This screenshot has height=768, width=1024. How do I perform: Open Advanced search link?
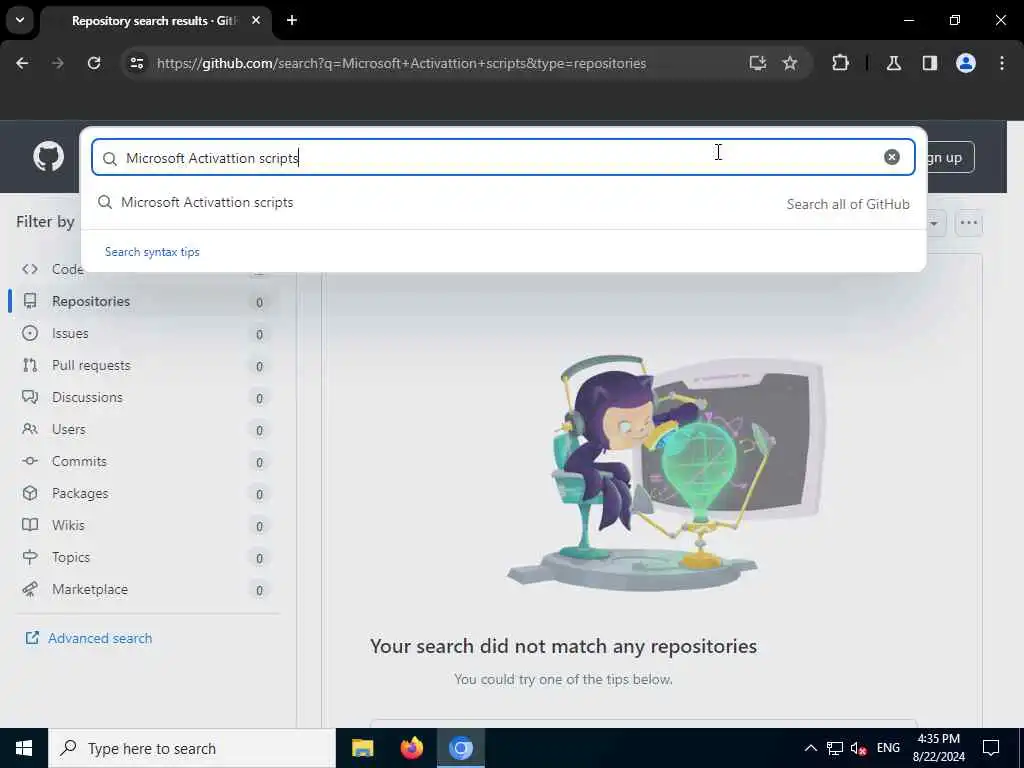(88, 638)
